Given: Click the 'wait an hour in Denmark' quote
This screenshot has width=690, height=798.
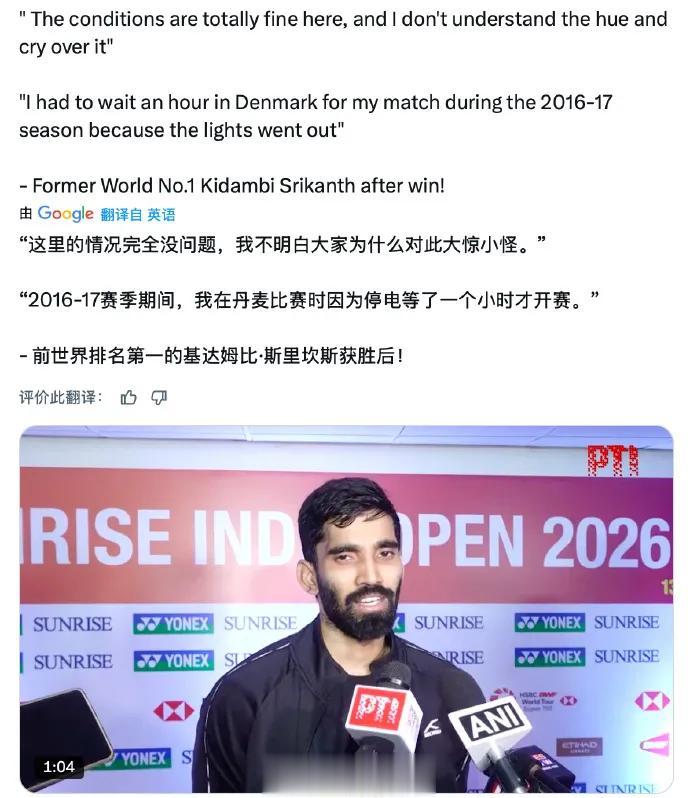Looking at the screenshot, I should [315, 116].
